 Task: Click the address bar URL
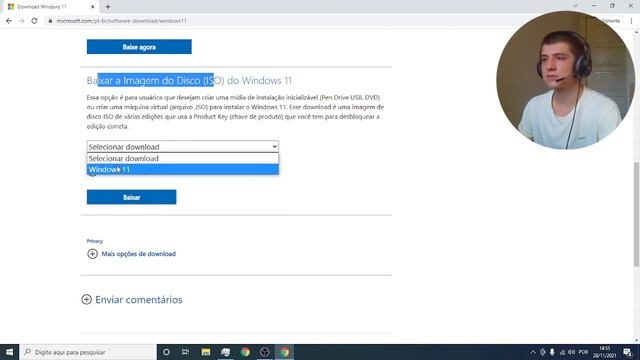122,21
